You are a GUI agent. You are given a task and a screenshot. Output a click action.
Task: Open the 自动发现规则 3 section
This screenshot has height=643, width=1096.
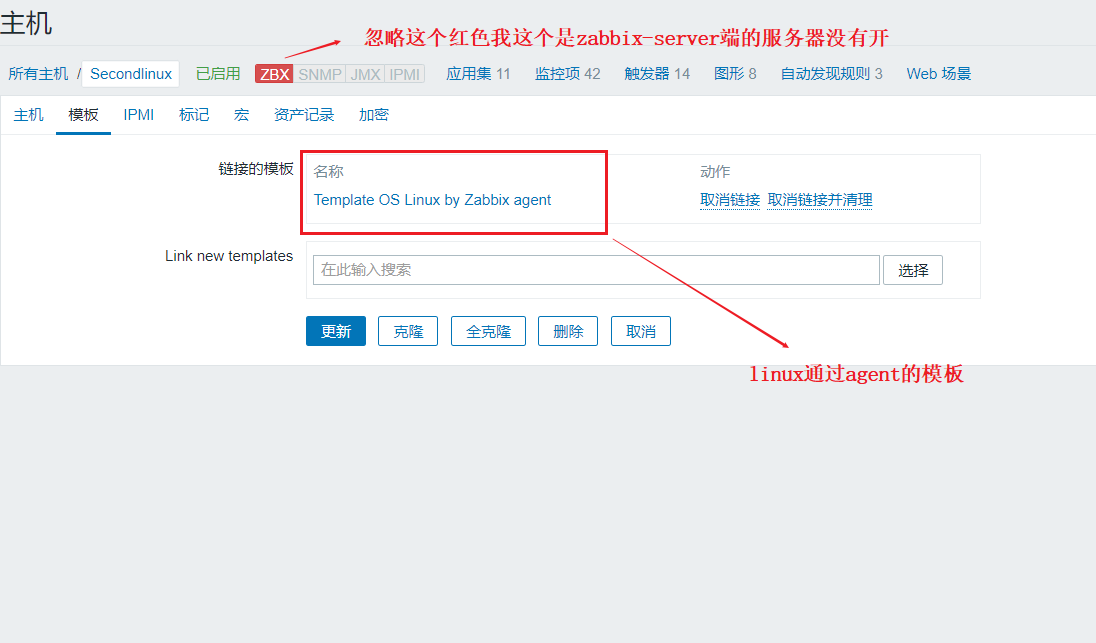click(x=831, y=73)
